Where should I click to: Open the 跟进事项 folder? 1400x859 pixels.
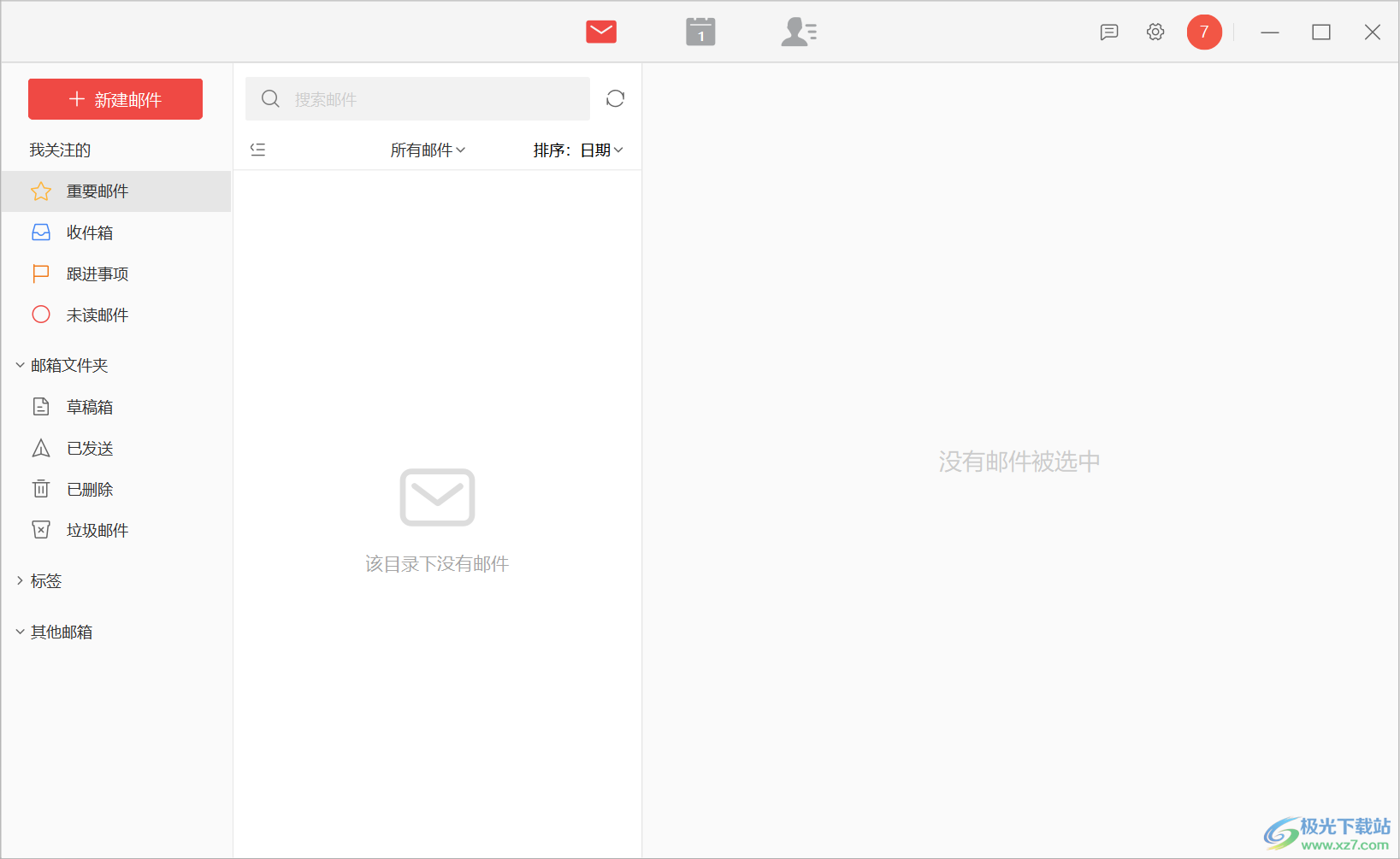click(x=116, y=274)
